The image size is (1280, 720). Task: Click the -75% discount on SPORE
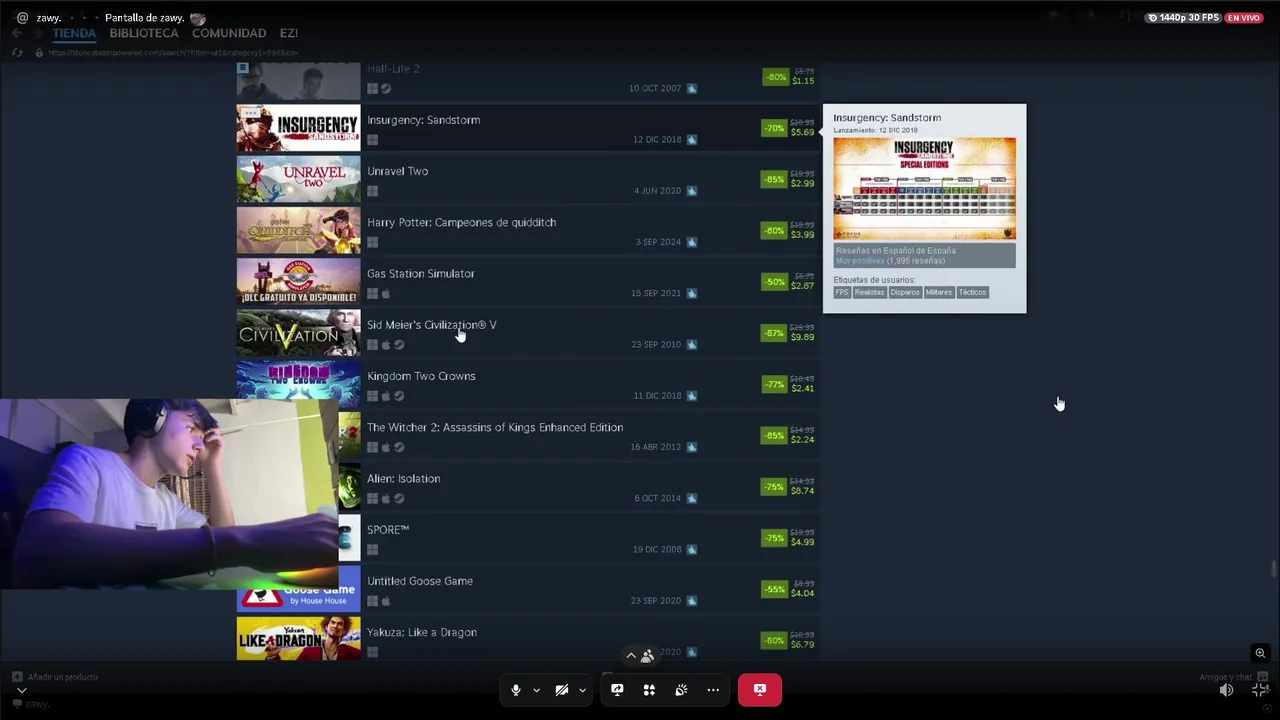pyautogui.click(x=774, y=538)
